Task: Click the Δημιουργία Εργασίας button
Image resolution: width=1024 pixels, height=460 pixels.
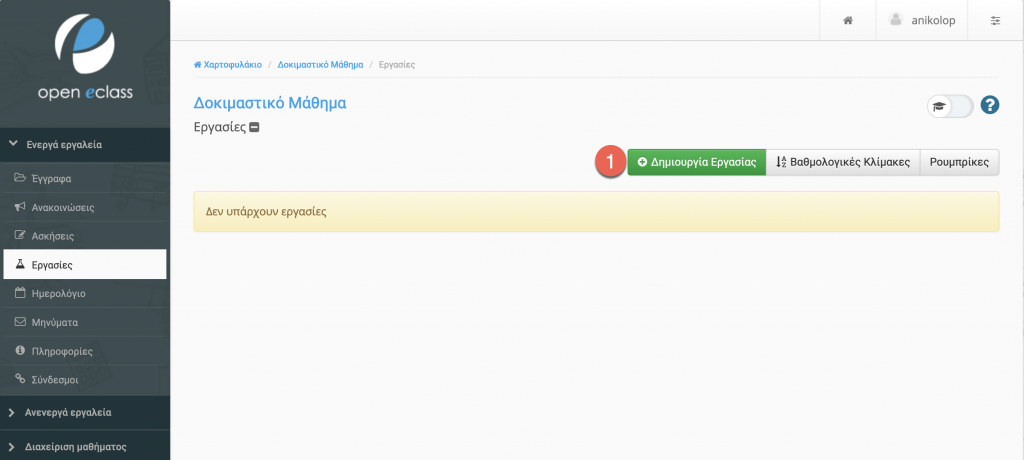Action: click(696, 162)
